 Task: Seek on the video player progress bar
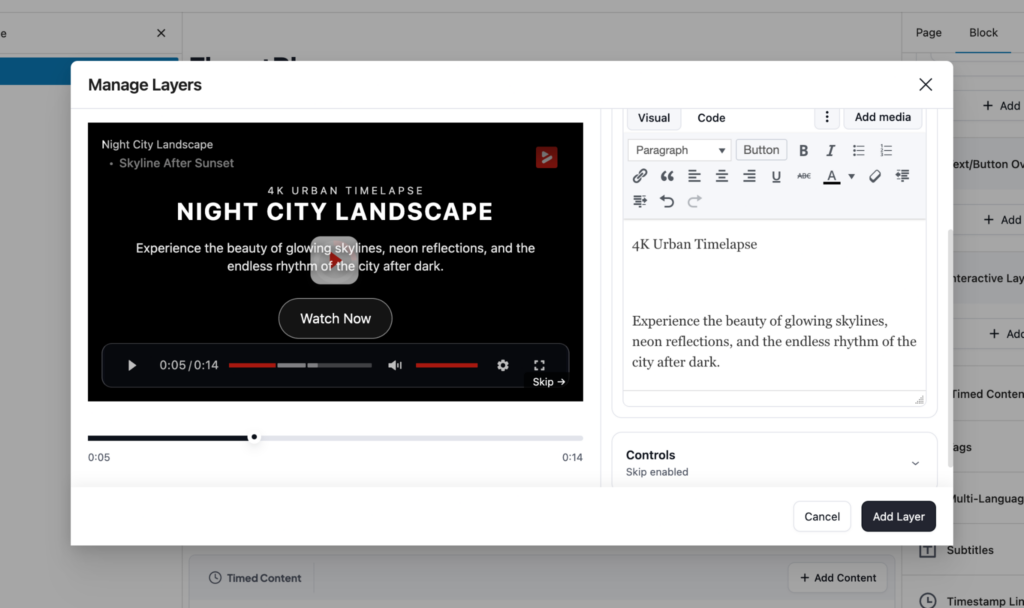pos(300,365)
